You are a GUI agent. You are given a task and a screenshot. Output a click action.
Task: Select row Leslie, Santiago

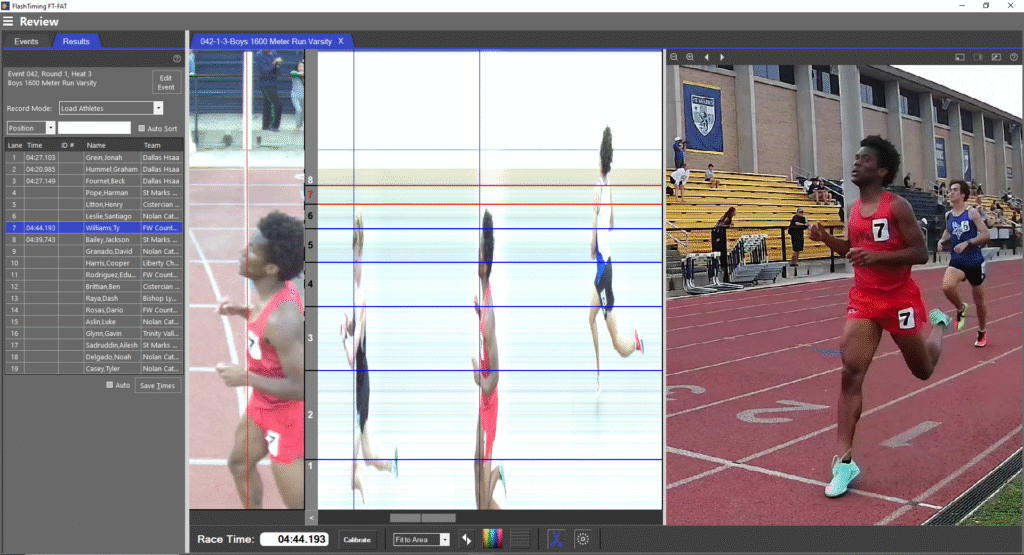[93, 216]
